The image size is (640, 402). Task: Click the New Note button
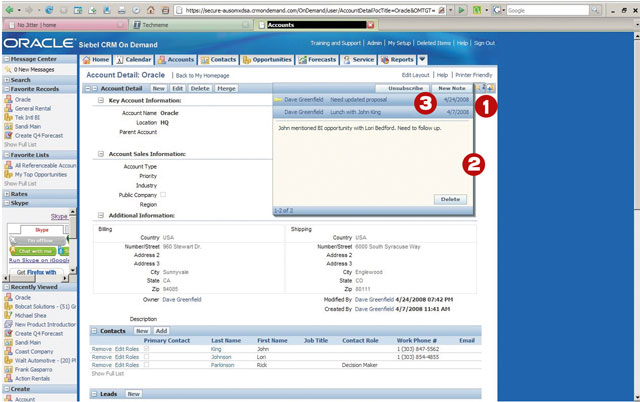coord(452,88)
